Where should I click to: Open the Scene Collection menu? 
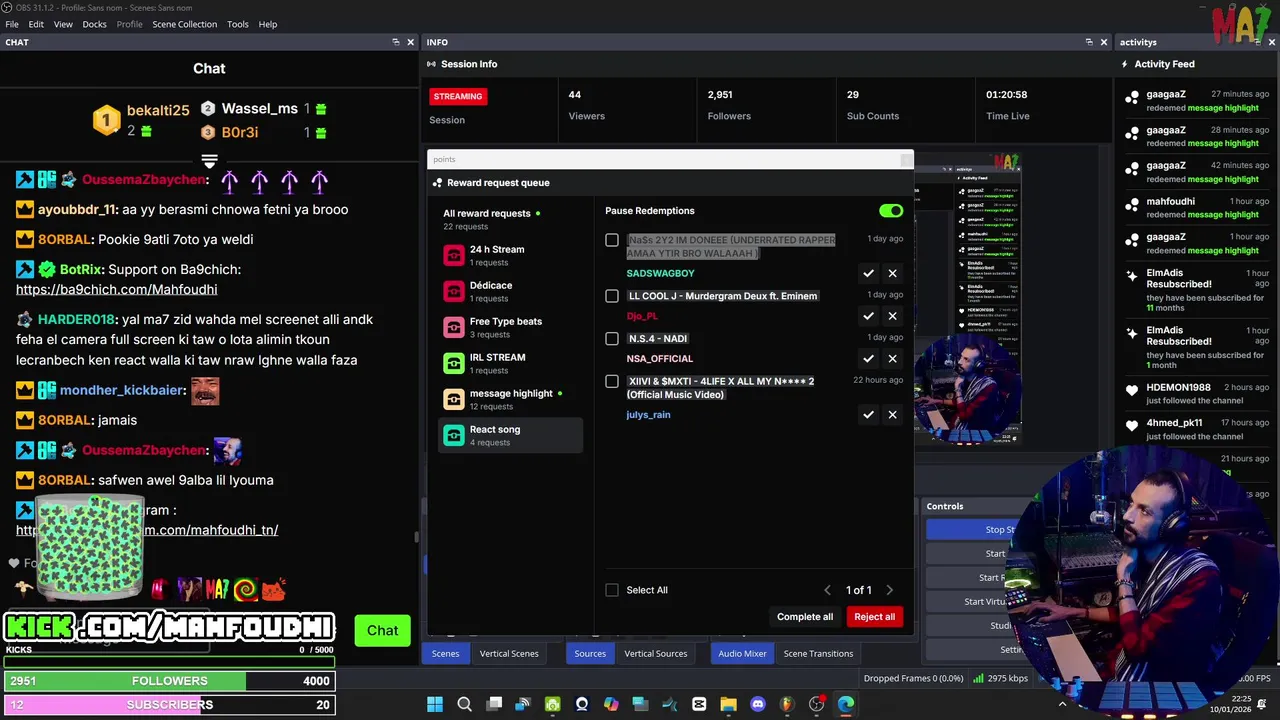pyautogui.click(x=184, y=24)
